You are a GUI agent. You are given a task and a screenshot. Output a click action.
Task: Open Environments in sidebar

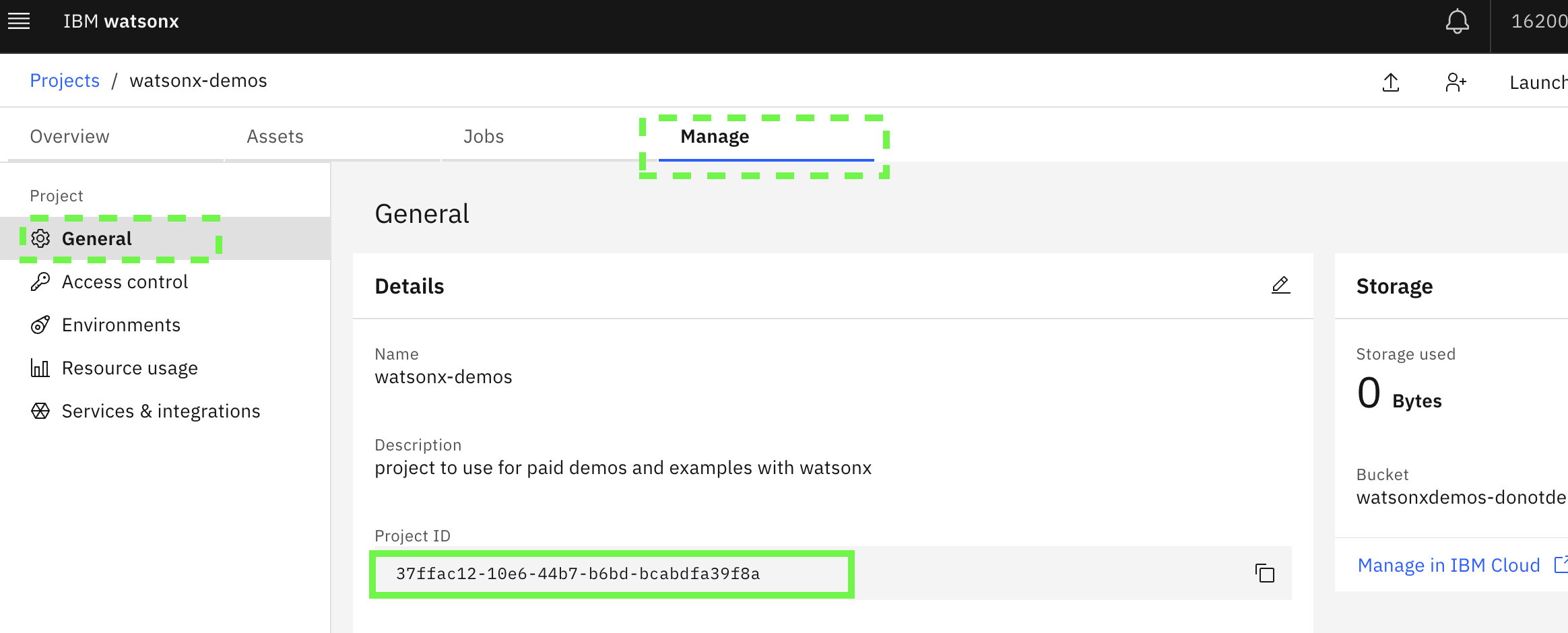pyautogui.click(x=165, y=325)
